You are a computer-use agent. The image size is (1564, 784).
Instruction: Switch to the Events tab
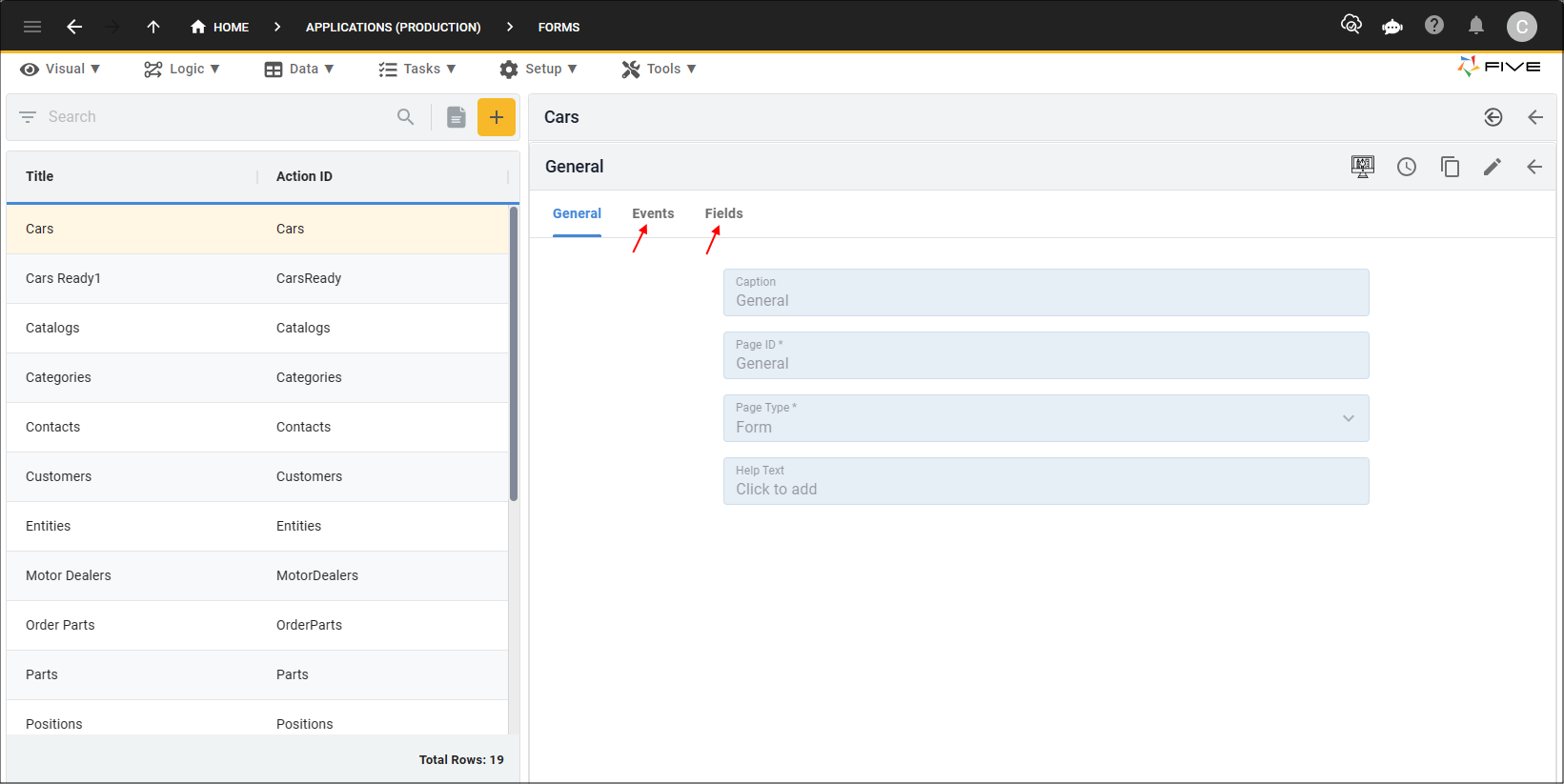[x=653, y=213]
